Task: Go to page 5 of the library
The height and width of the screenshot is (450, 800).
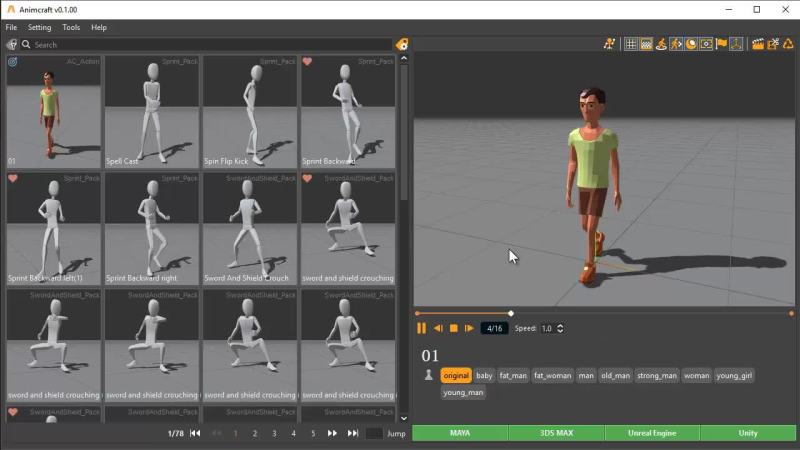Action: [313, 433]
